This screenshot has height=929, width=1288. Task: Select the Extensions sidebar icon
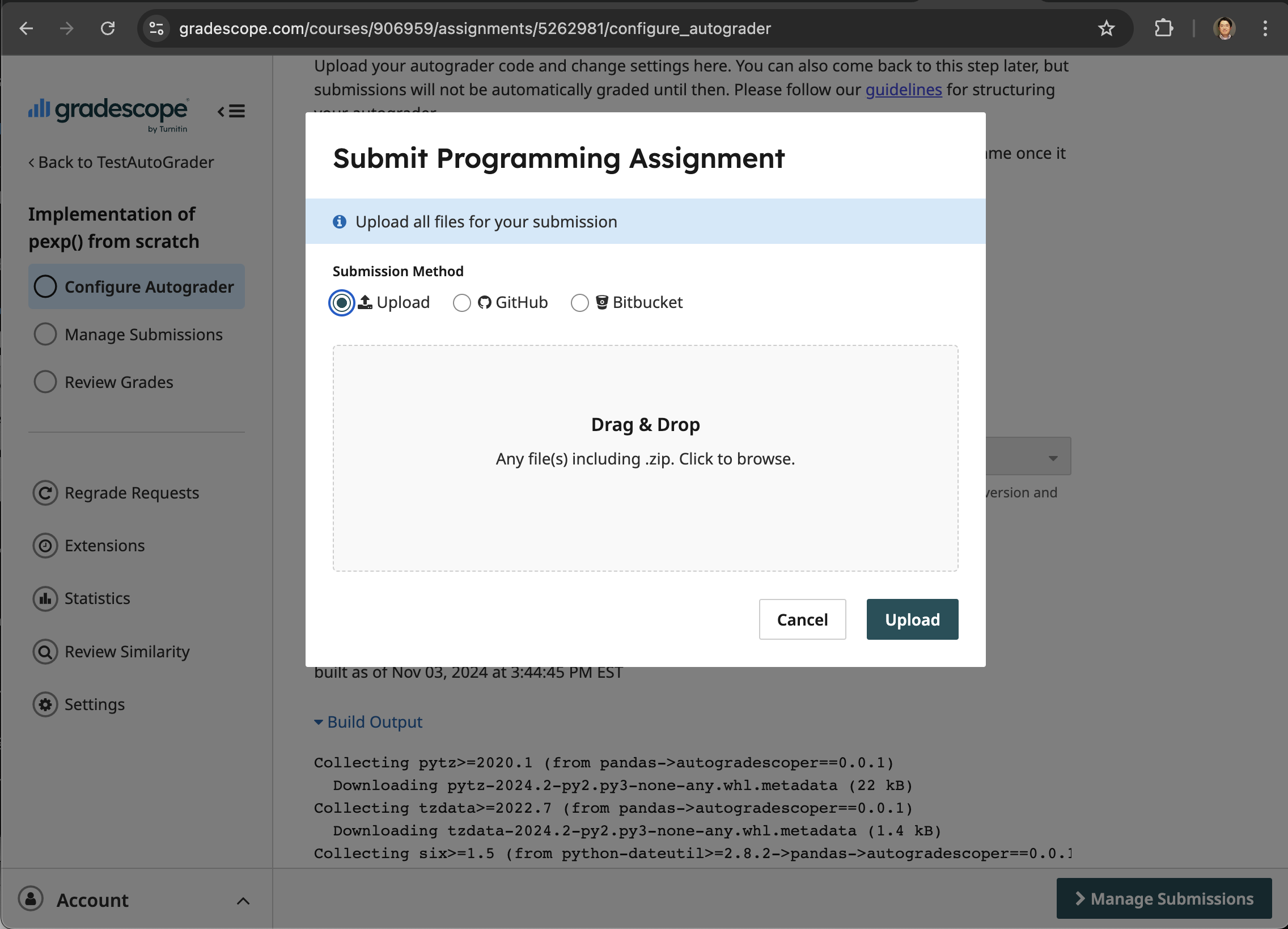45,546
